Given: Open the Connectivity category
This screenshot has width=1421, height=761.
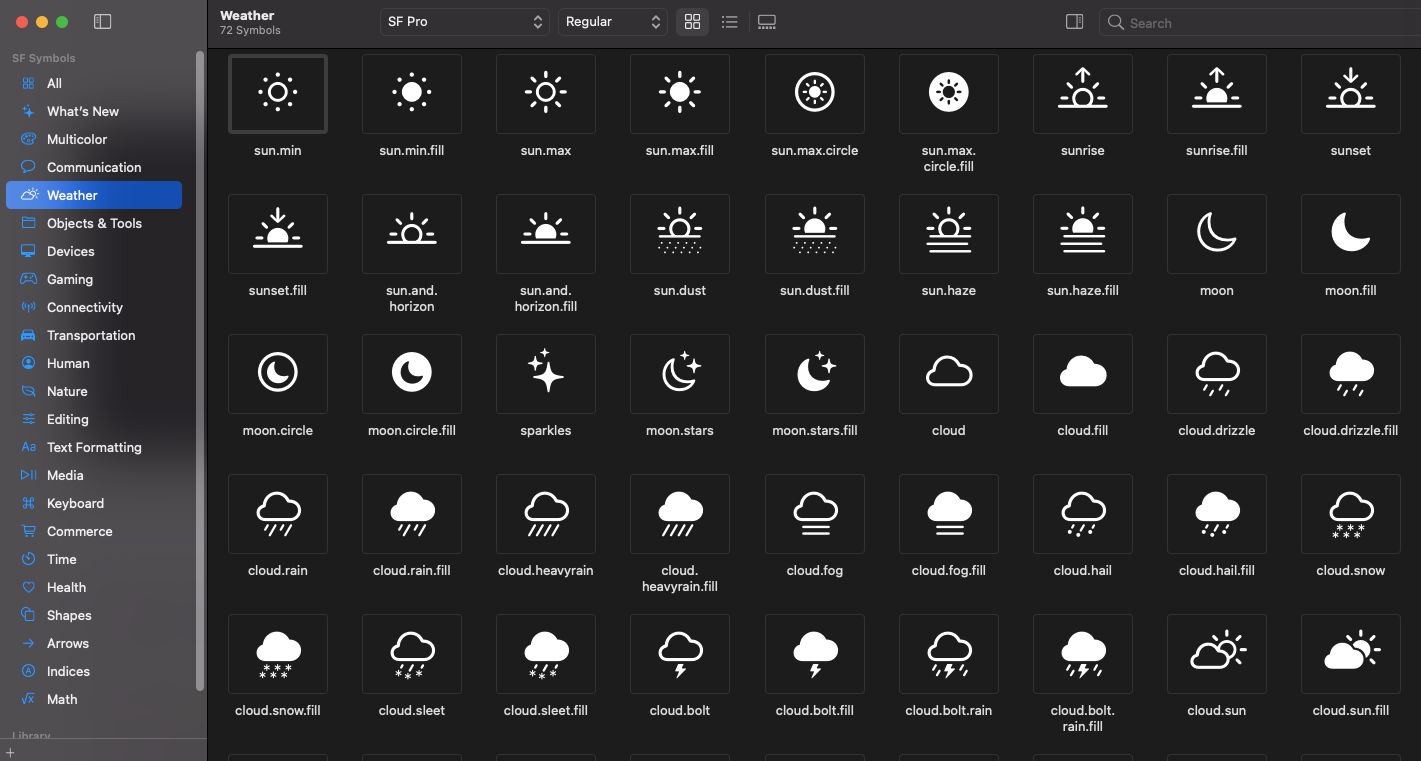Looking at the screenshot, I should 94,307.
